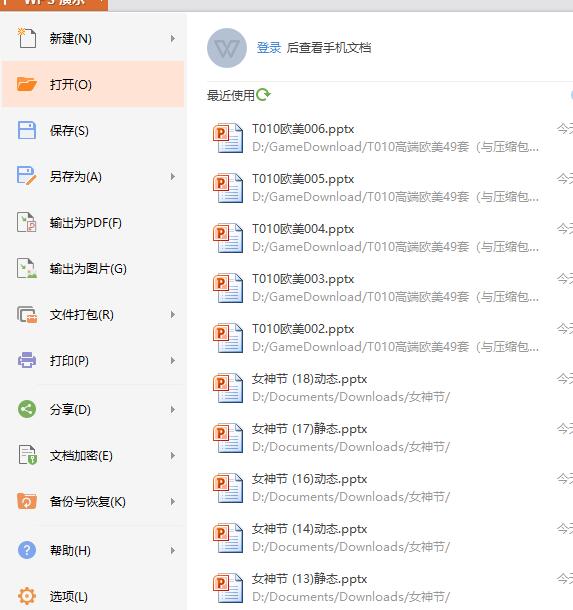Click the Save floppy disk icon
Image resolution: width=573 pixels, height=610 pixels.
pyautogui.click(x=27, y=130)
